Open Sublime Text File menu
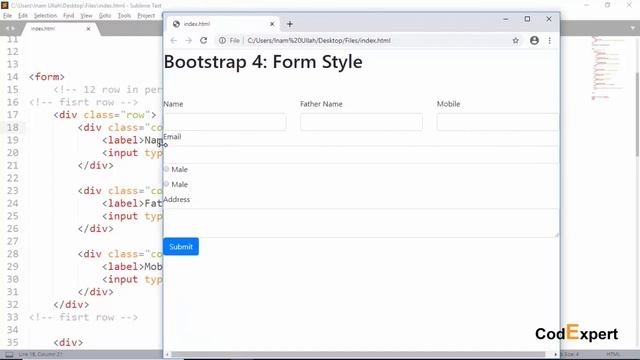Screen dimensions: 640x360 pyautogui.click(x=7, y=16)
